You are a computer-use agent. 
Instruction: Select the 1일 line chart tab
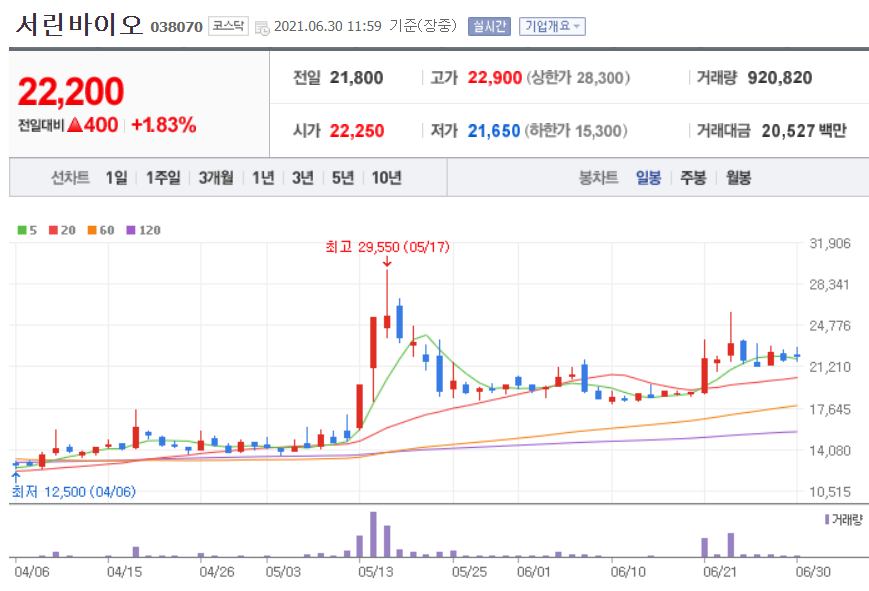(x=116, y=177)
